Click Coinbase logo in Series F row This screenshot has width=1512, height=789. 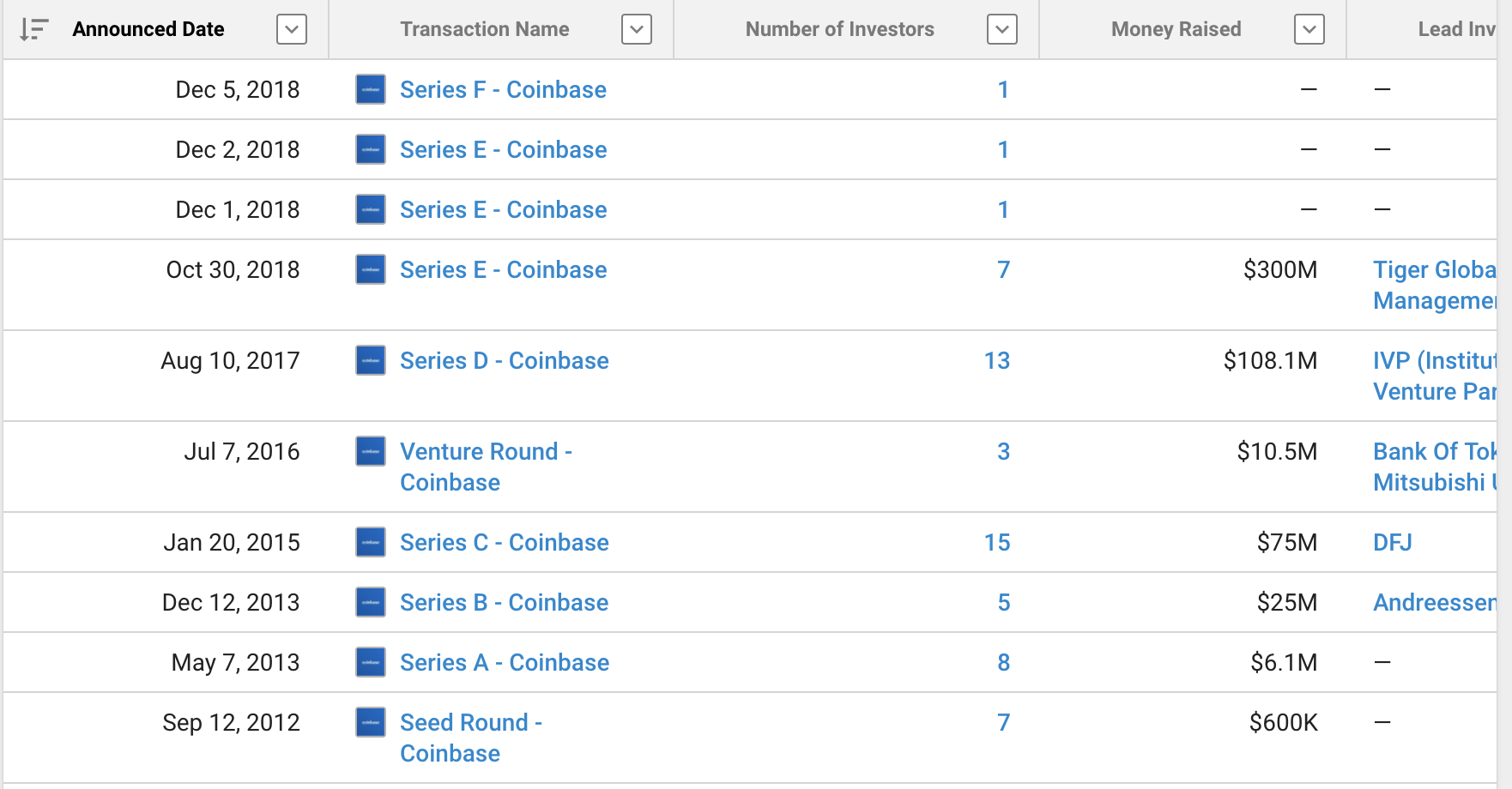coord(371,89)
